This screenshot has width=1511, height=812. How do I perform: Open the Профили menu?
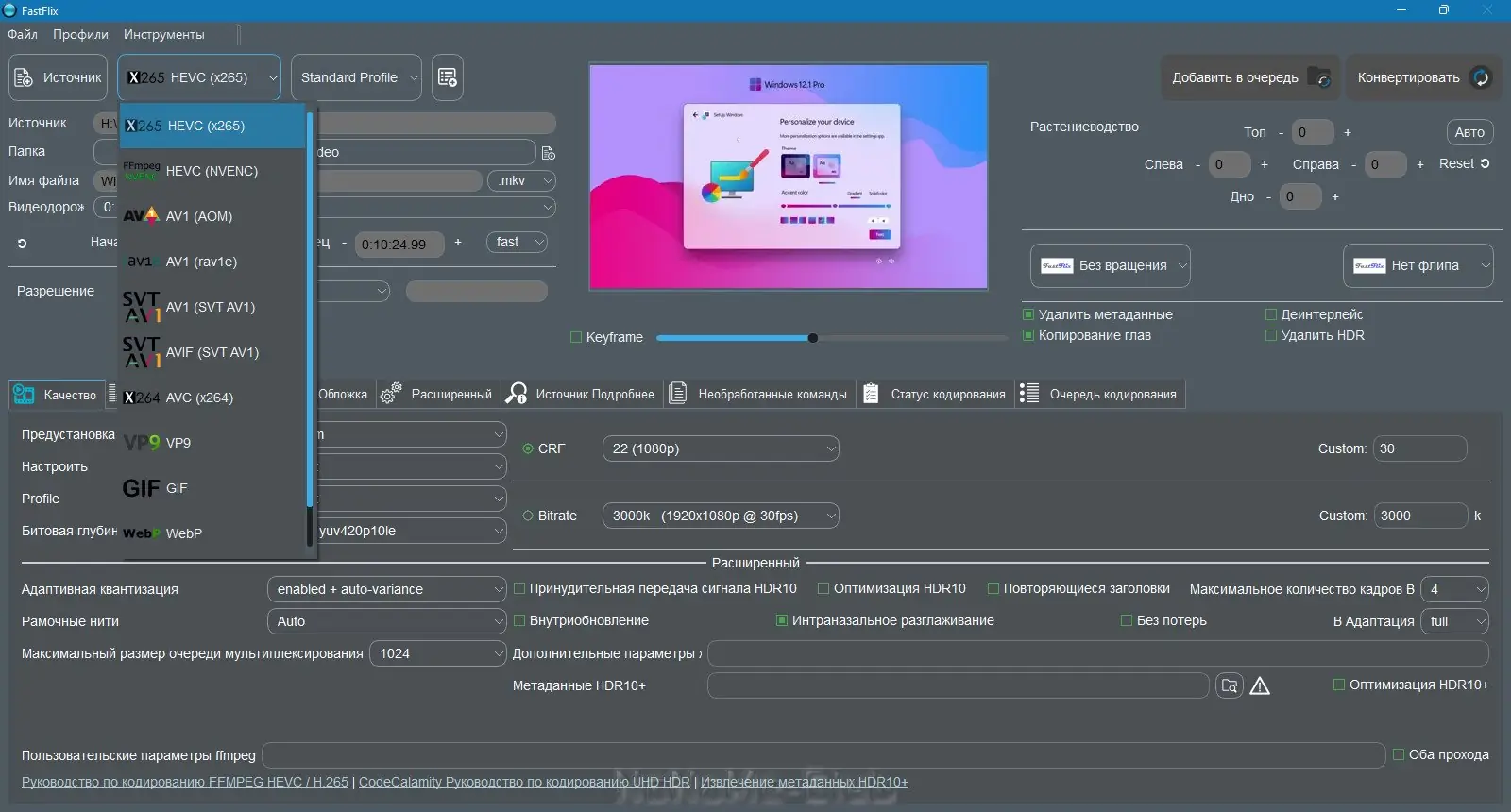click(x=80, y=34)
